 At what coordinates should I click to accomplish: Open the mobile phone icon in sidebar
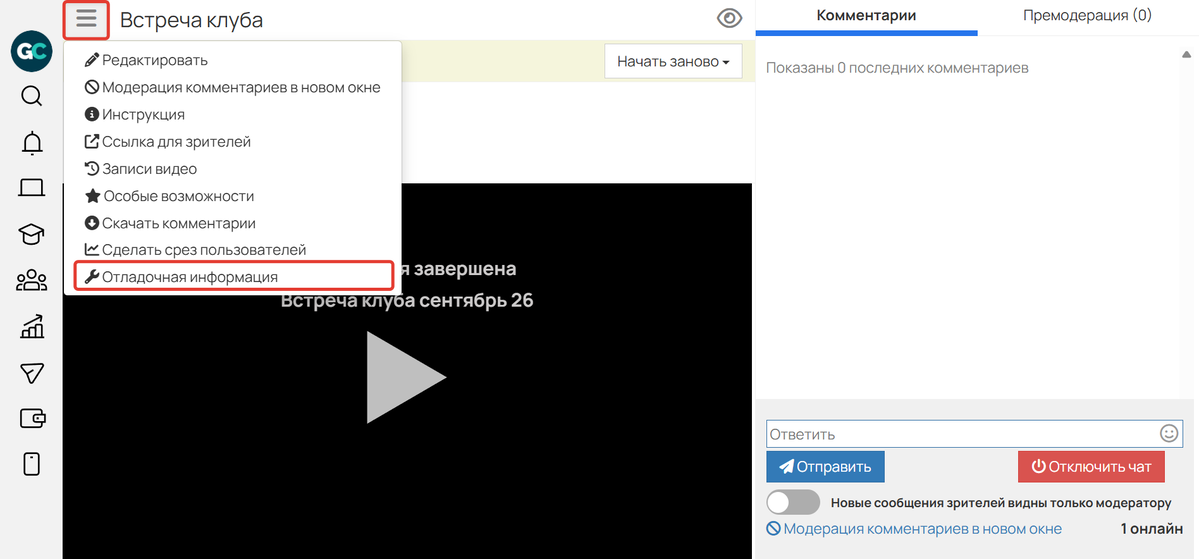[x=31, y=464]
